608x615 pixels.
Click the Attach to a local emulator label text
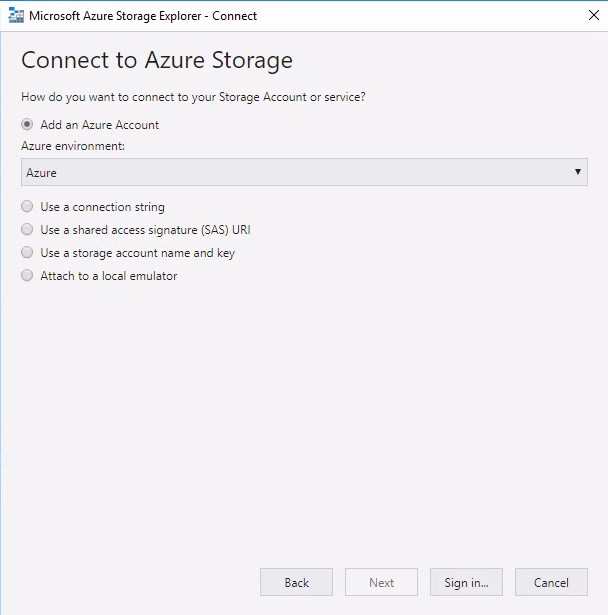[109, 276]
